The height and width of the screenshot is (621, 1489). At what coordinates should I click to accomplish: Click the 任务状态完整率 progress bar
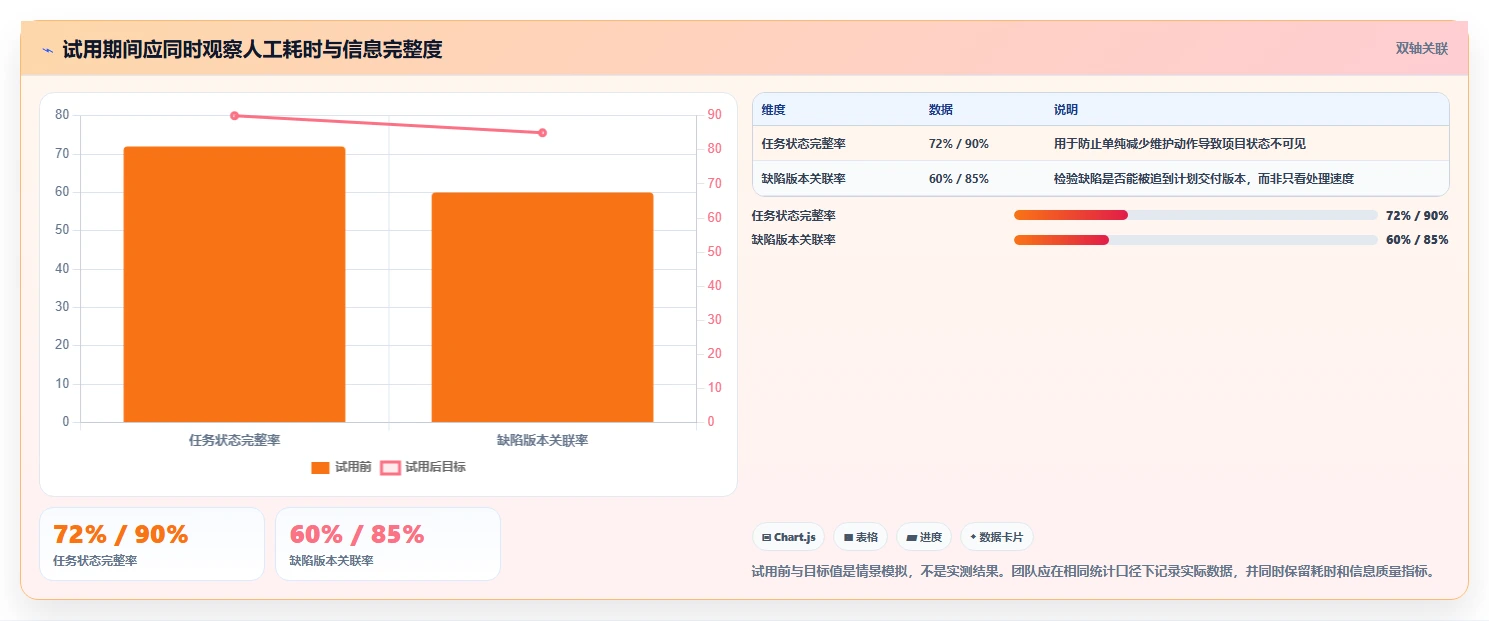point(1196,215)
